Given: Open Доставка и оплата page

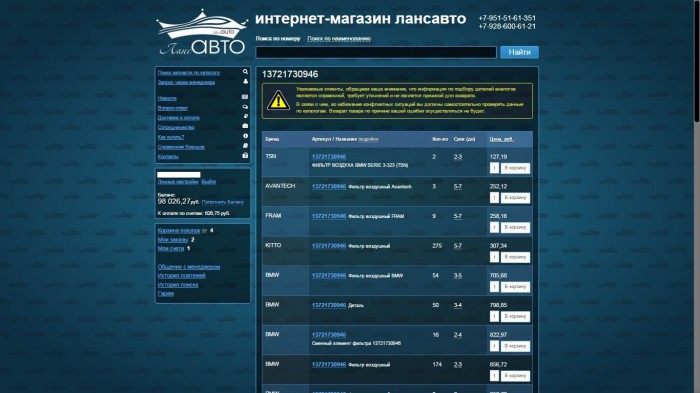Looking at the screenshot, I should pyautogui.click(x=179, y=118).
